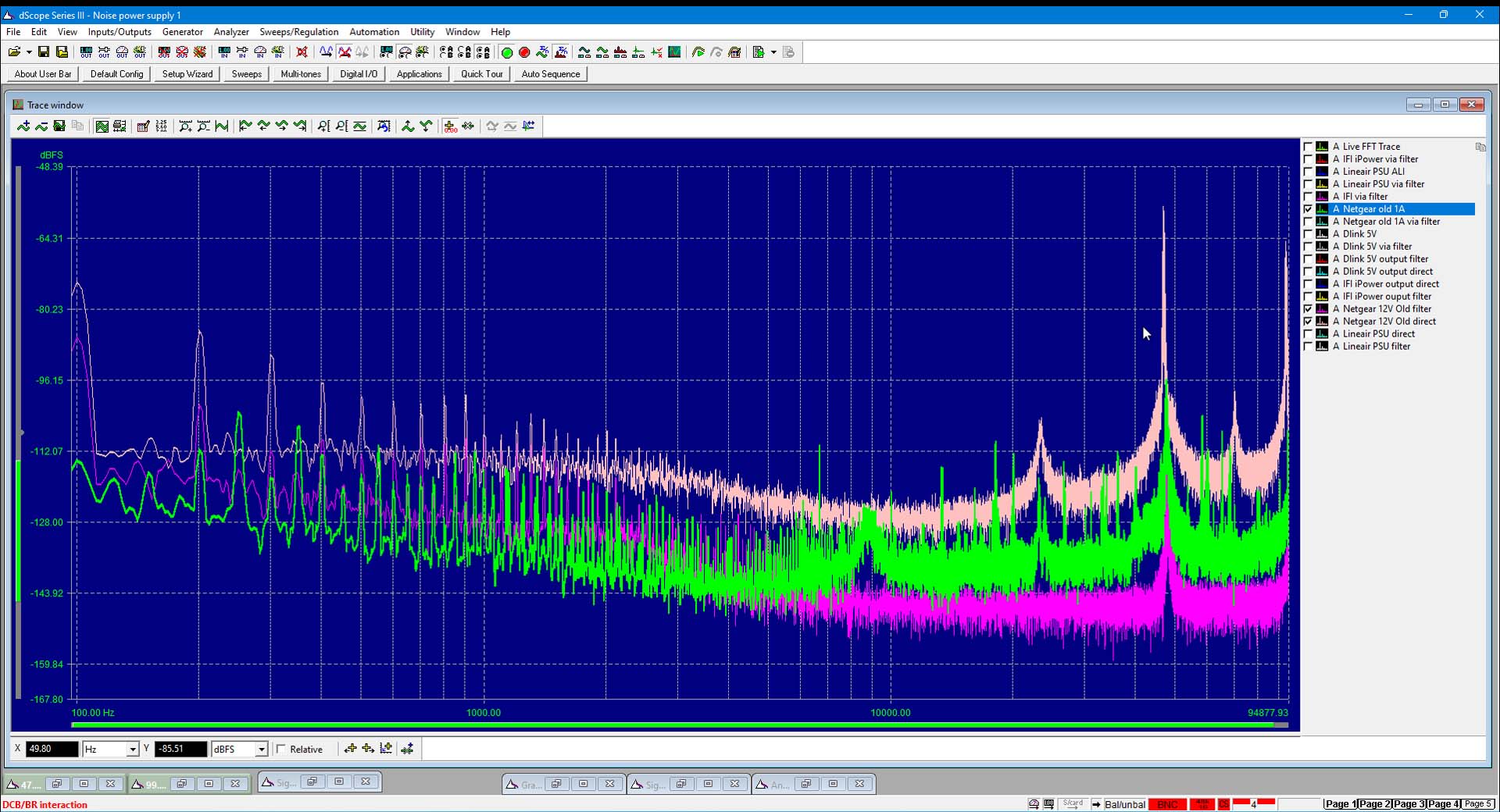Click the save trace icon in Trace window
The width and height of the screenshot is (1500, 812).
coord(59,126)
